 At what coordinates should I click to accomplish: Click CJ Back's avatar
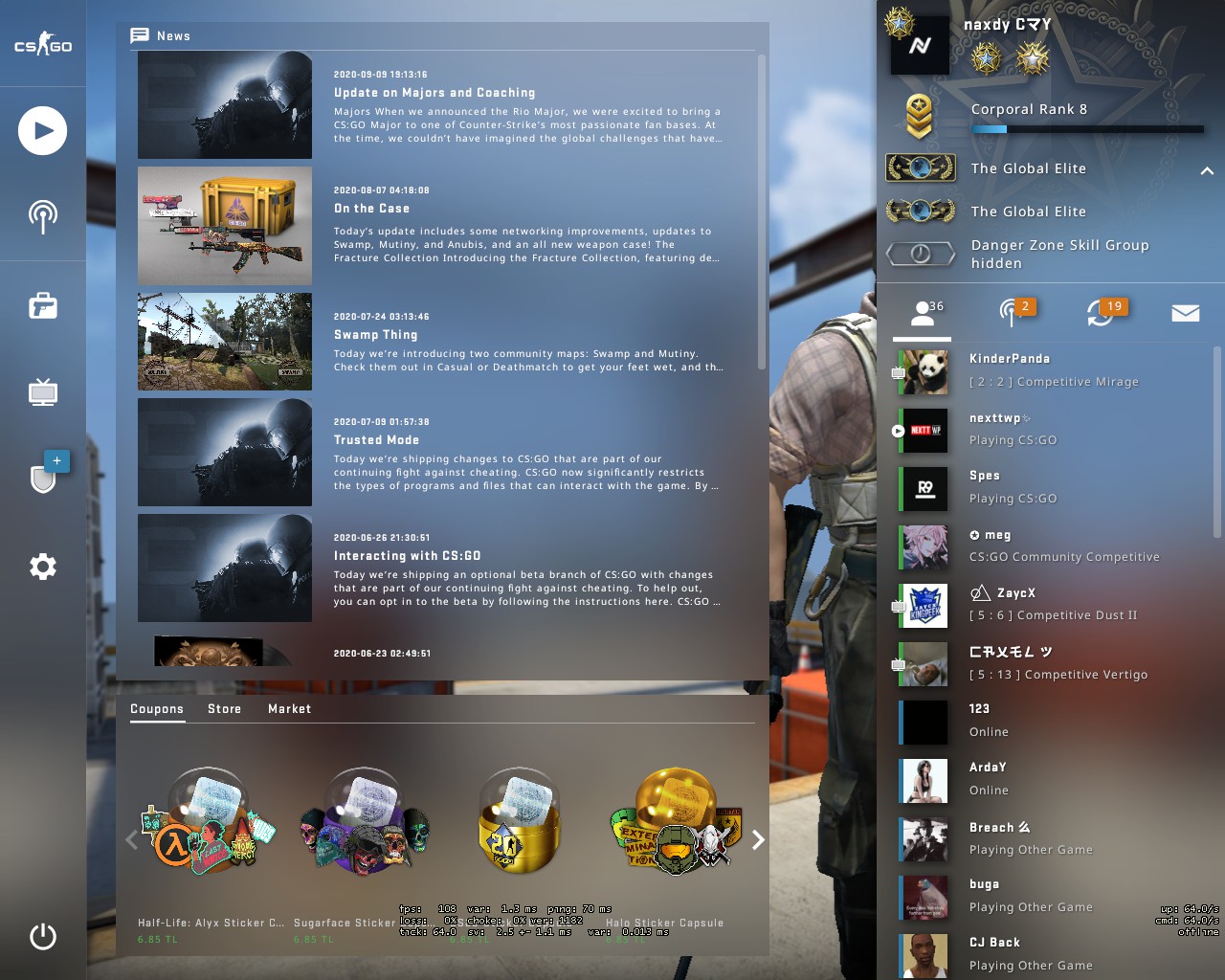925,956
